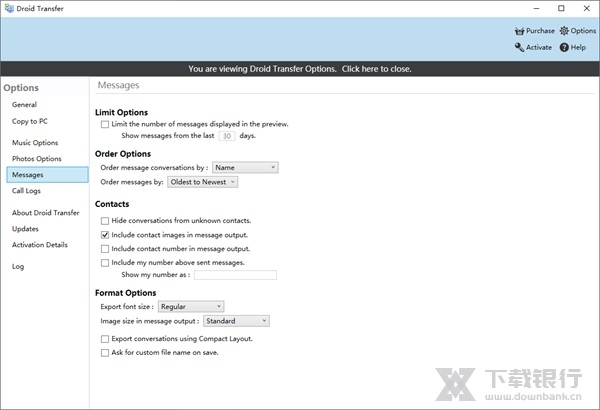Go to Activation Details in sidebar

pyautogui.click(x=40, y=244)
